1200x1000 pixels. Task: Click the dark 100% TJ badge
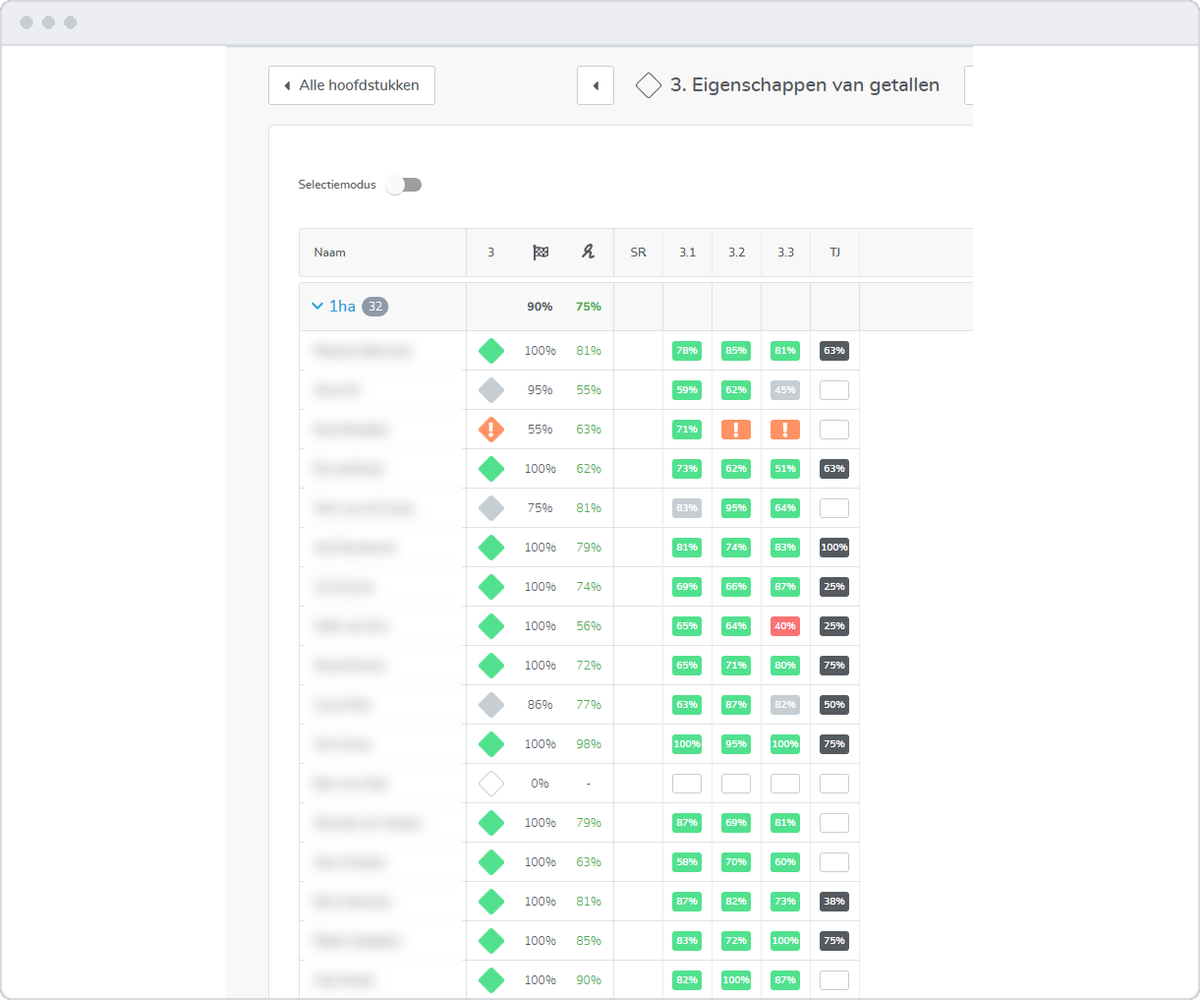834,548
